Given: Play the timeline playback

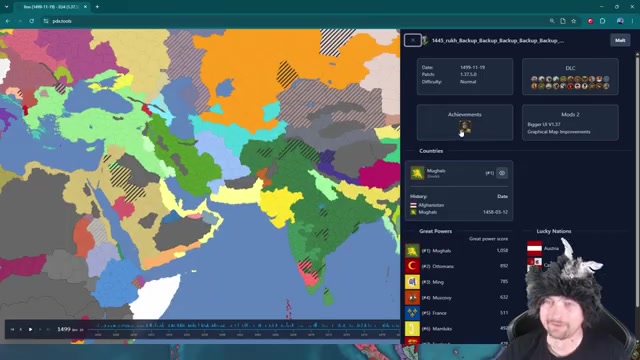Looking at the screenshot, I should [30, 329].
